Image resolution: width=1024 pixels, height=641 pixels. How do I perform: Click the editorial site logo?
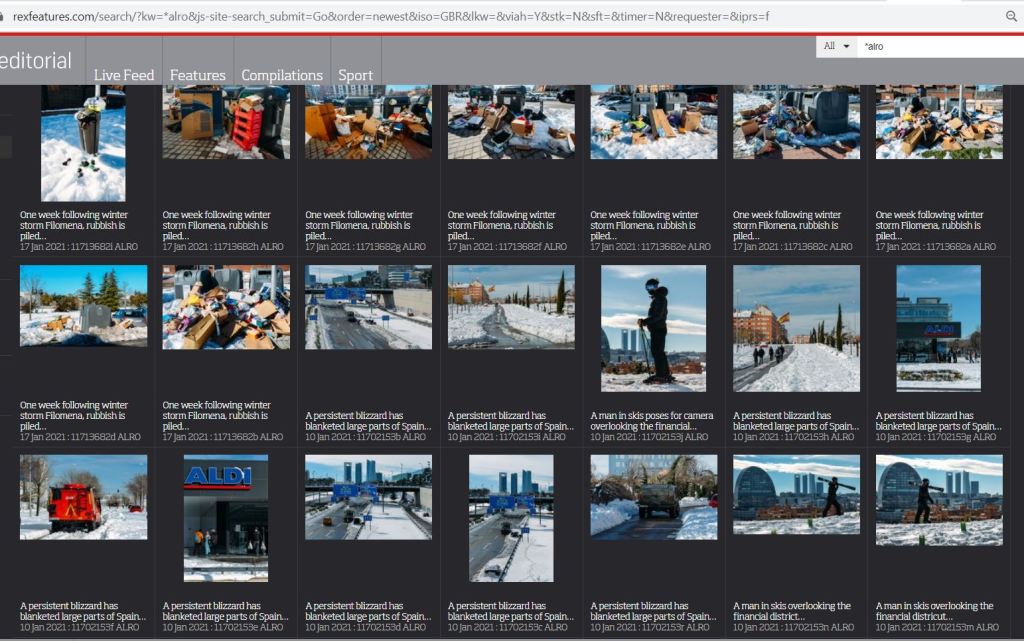coord(36,61)
